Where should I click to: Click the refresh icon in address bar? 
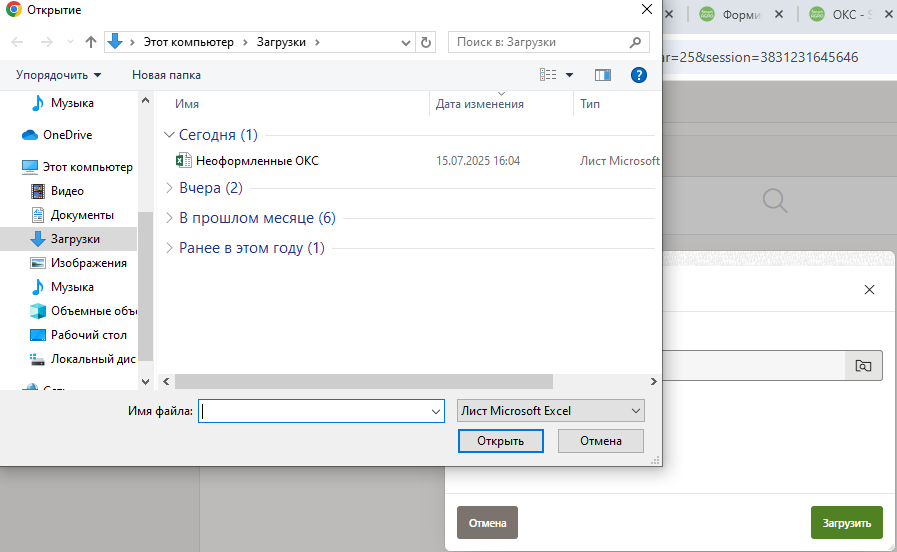click(427, 42)
